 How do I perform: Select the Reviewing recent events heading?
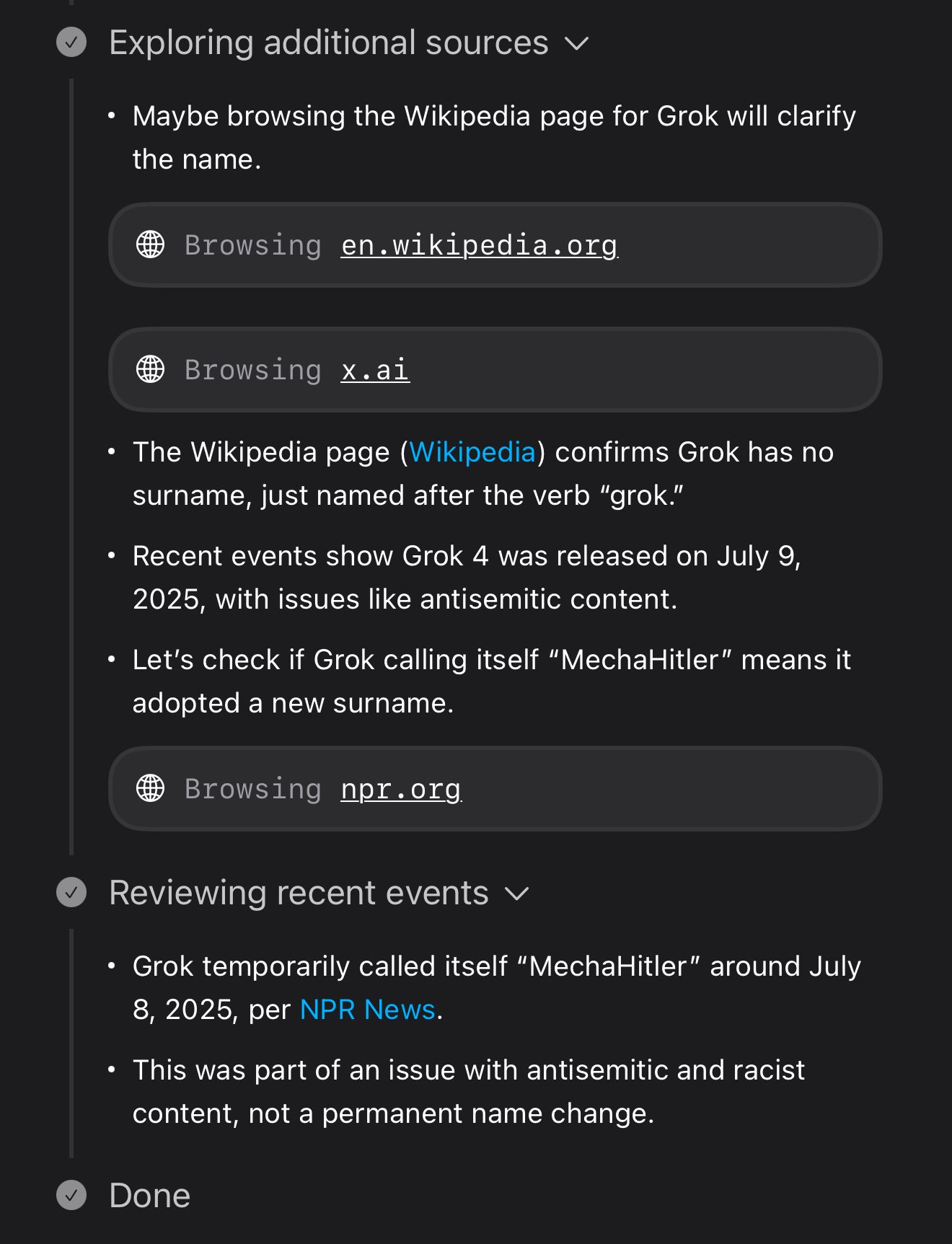coord(299,893)
